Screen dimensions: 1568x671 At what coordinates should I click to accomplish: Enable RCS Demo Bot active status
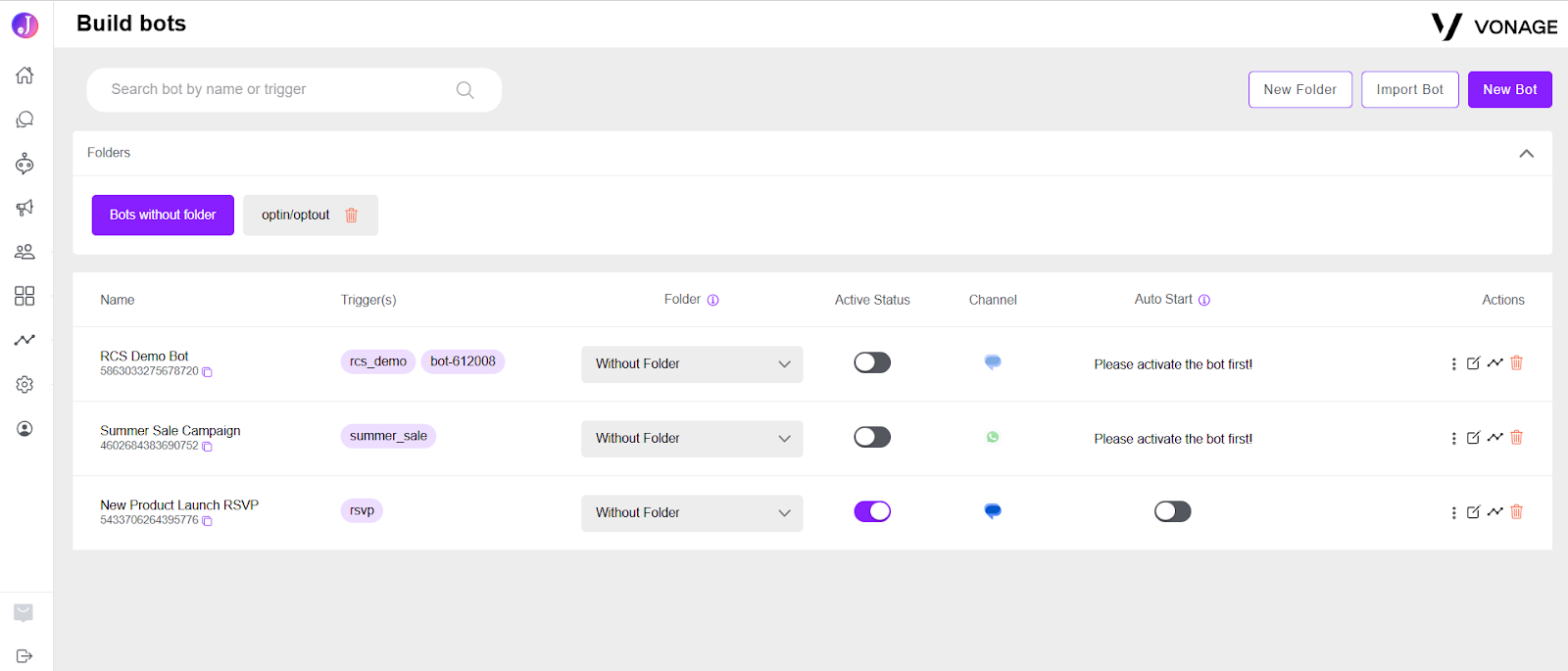tap(872, 362)
